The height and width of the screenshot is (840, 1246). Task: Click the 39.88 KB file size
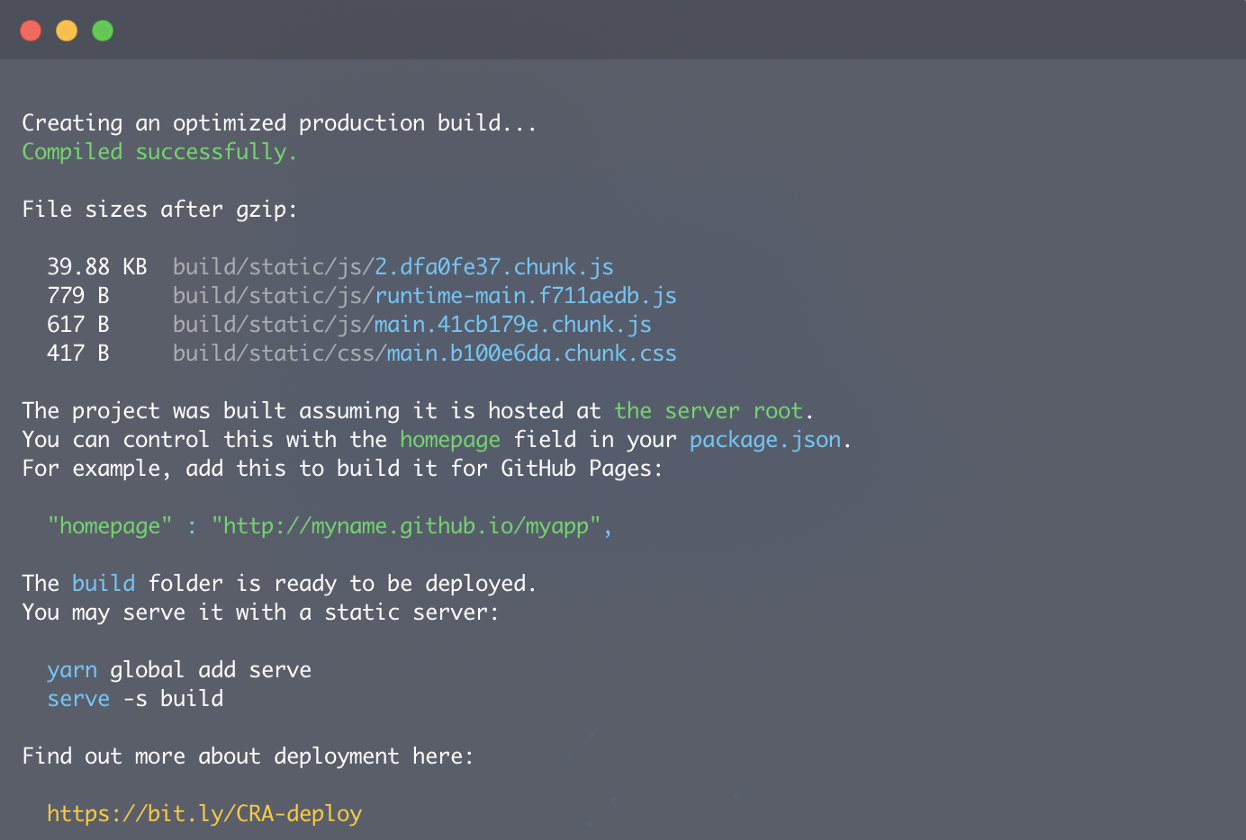pyautogui.click(x=96, y=267)
